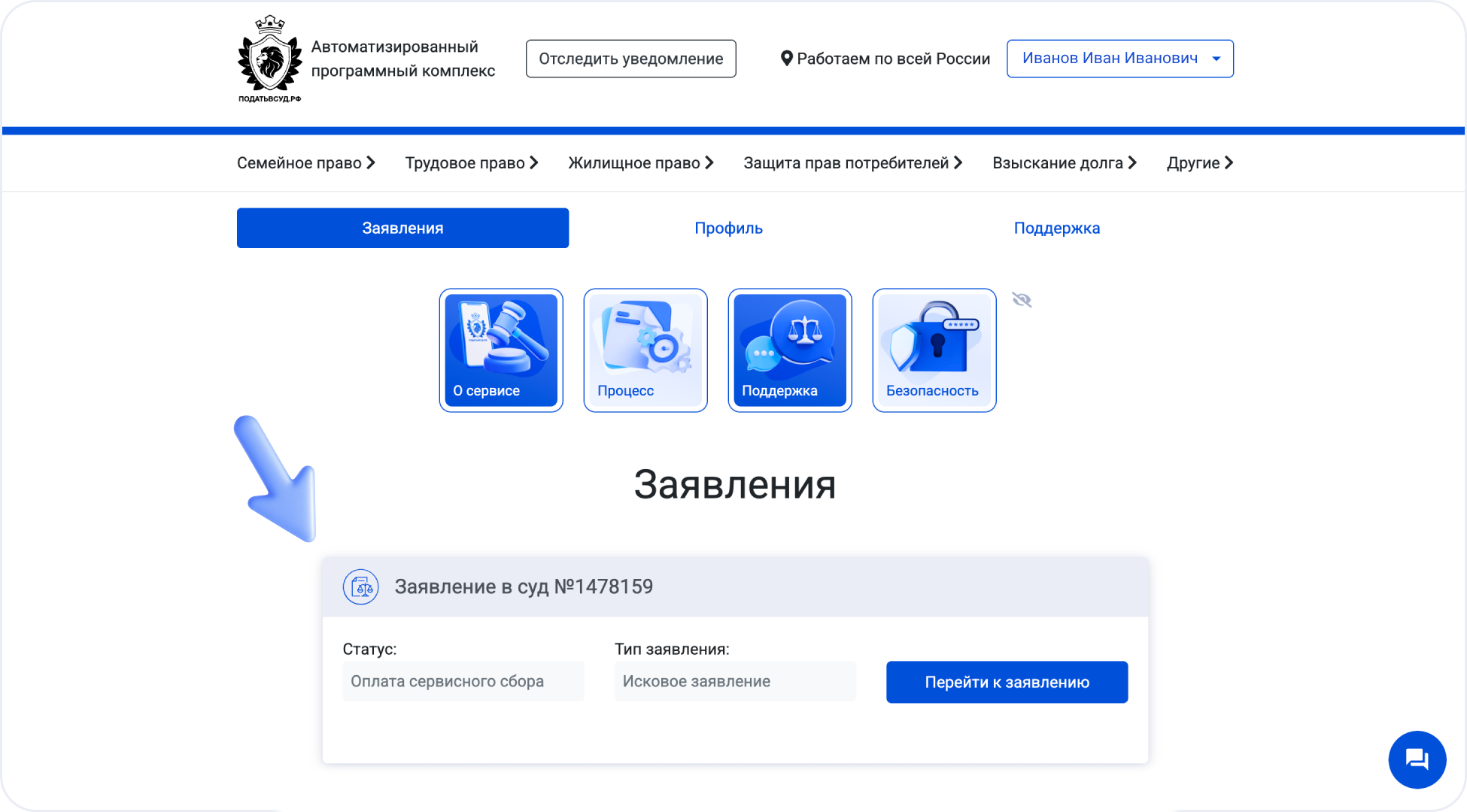This screenshot has height=812, width=1467.
Task: Expand the Трудовое право menu
Action: coord(472,163)
